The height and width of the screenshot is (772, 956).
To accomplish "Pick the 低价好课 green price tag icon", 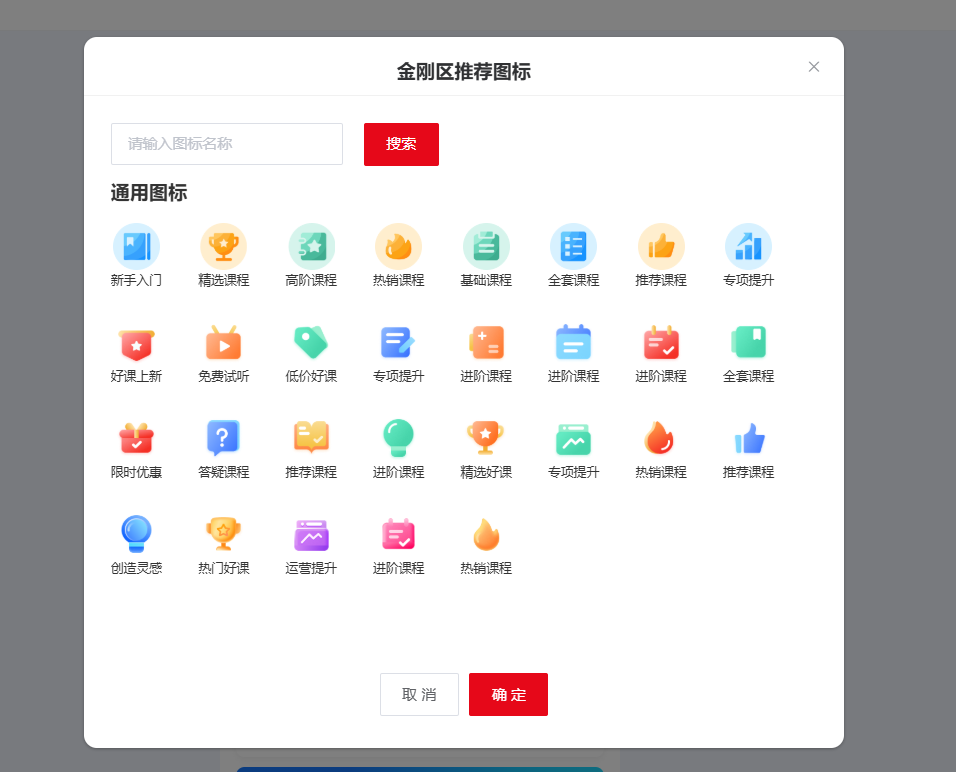I will pyautogui.click(x=312, y=343).
